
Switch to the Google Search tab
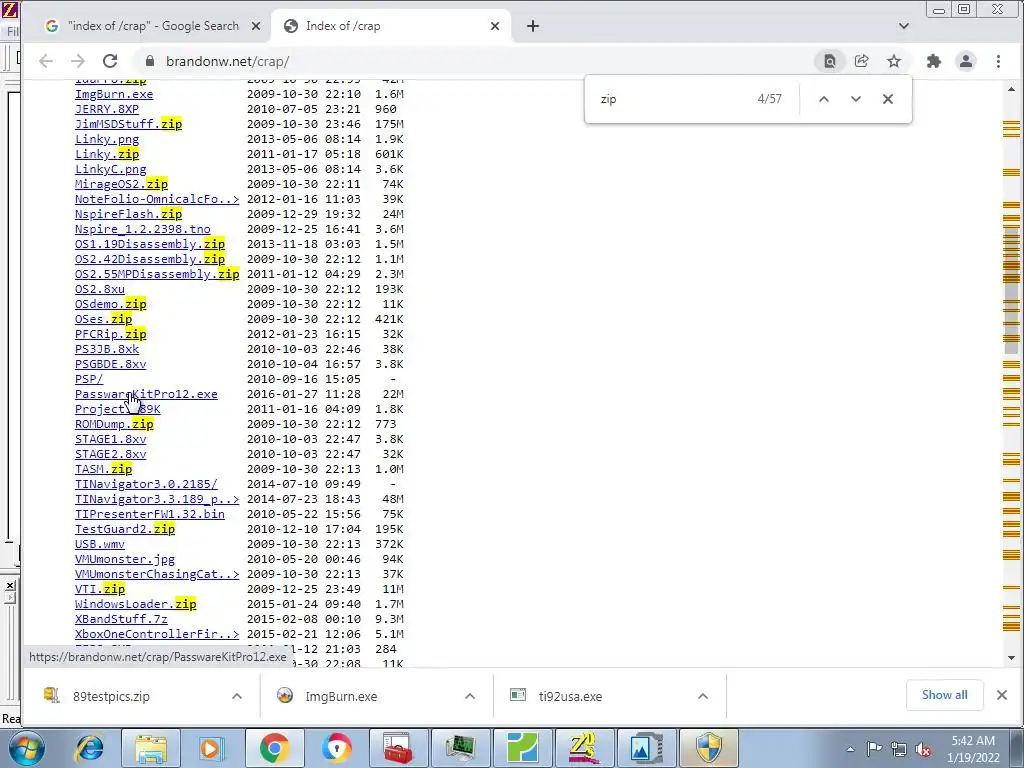pyautogui.click(x=153, y=26)
